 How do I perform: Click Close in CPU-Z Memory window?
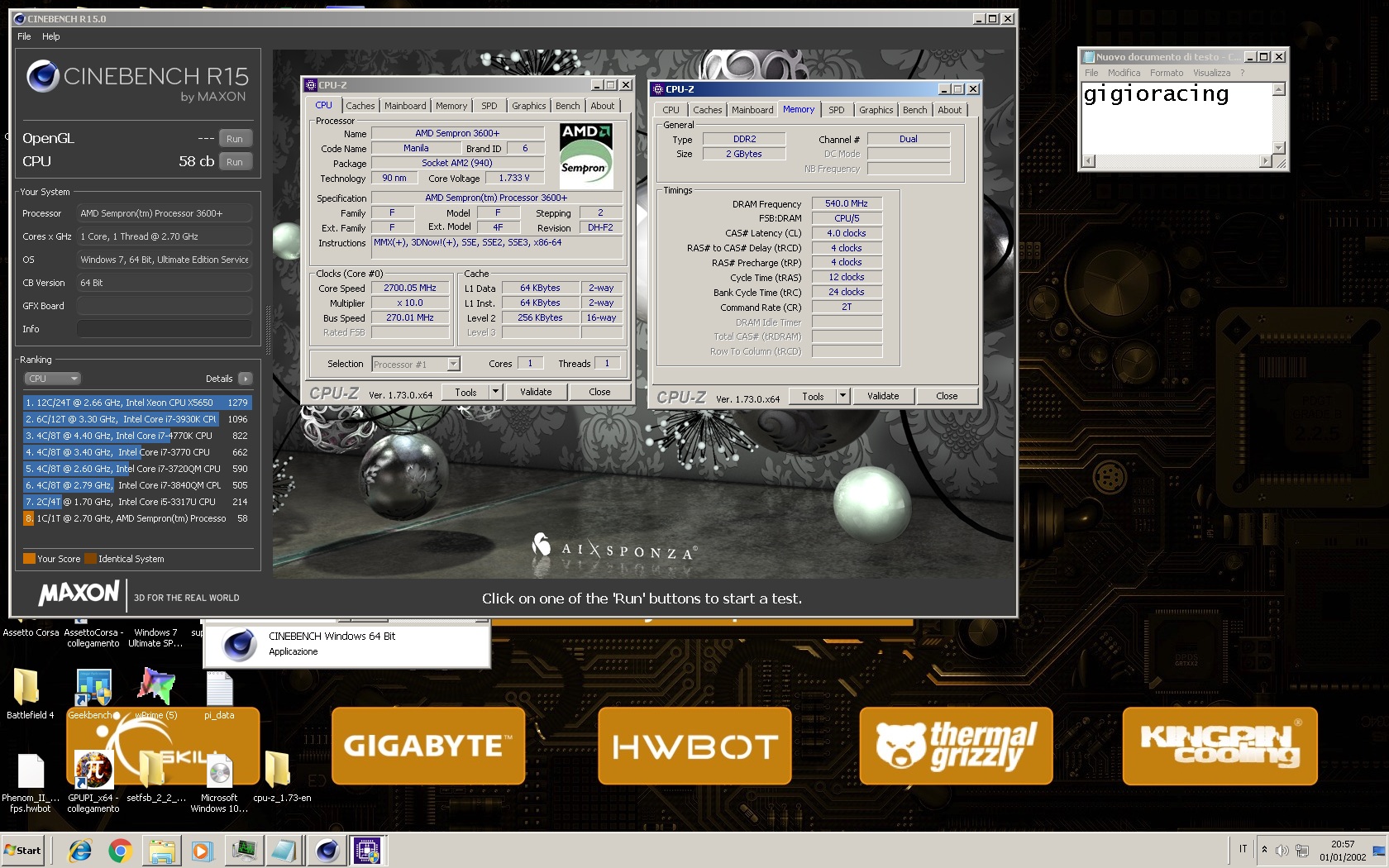tap(947, 396)
